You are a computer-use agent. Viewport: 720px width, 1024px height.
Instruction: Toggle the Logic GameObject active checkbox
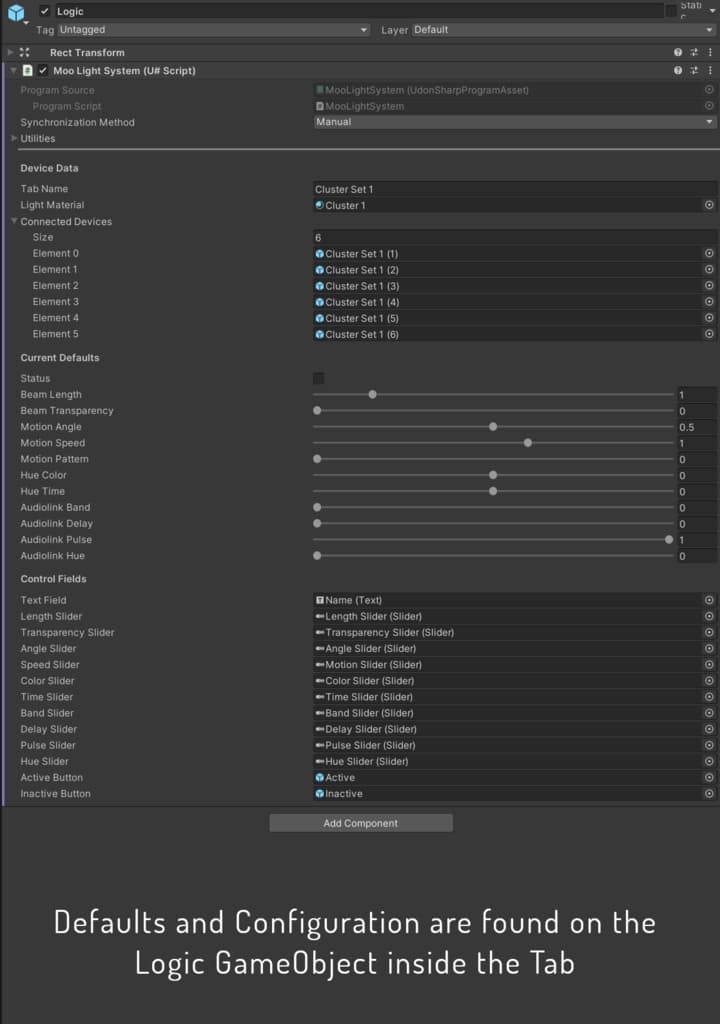tap(44, 11)
